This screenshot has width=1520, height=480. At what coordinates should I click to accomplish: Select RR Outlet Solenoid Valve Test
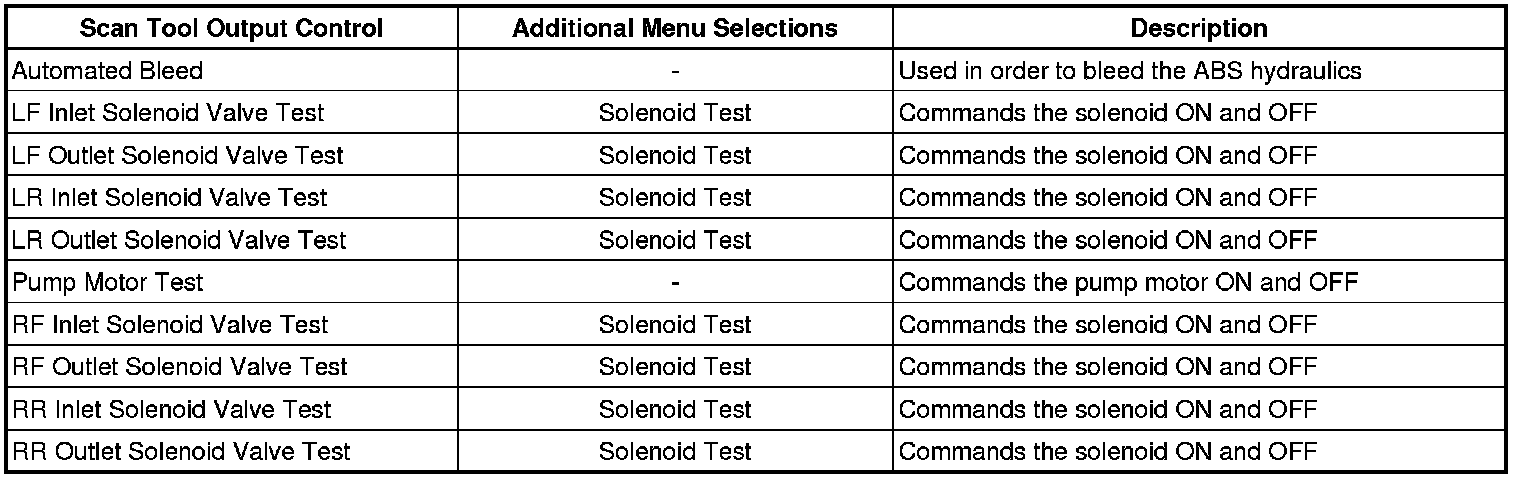tap(181, 452)
